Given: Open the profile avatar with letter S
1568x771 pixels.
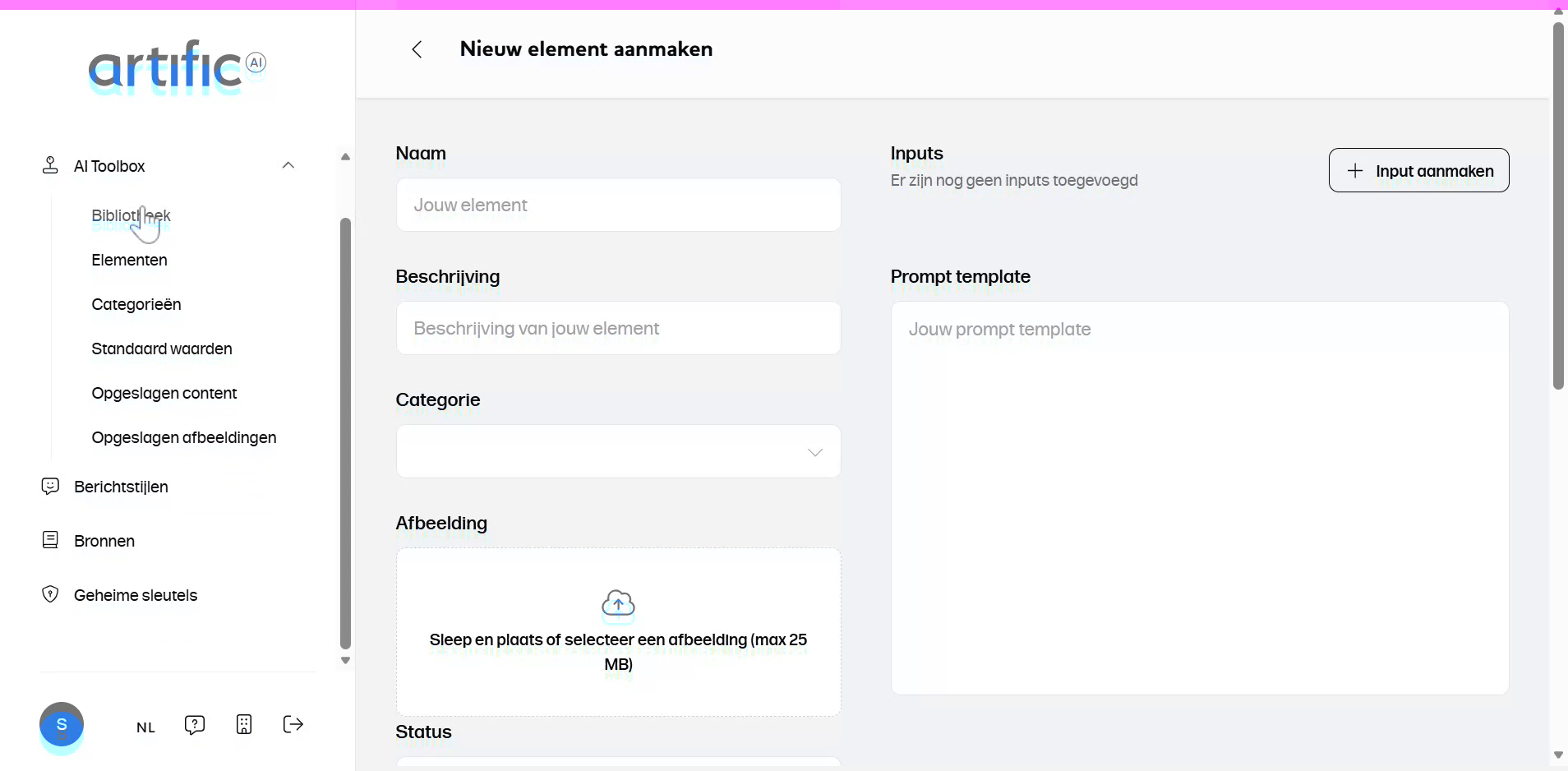Looking at the screenshot, I should [62, 727].
